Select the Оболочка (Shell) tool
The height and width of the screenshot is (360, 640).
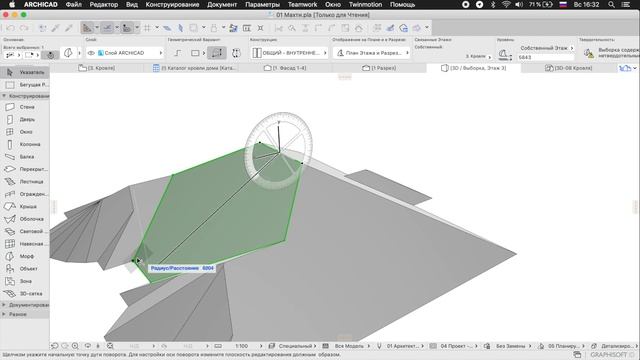pyautogui.click(x=25, y=219)
